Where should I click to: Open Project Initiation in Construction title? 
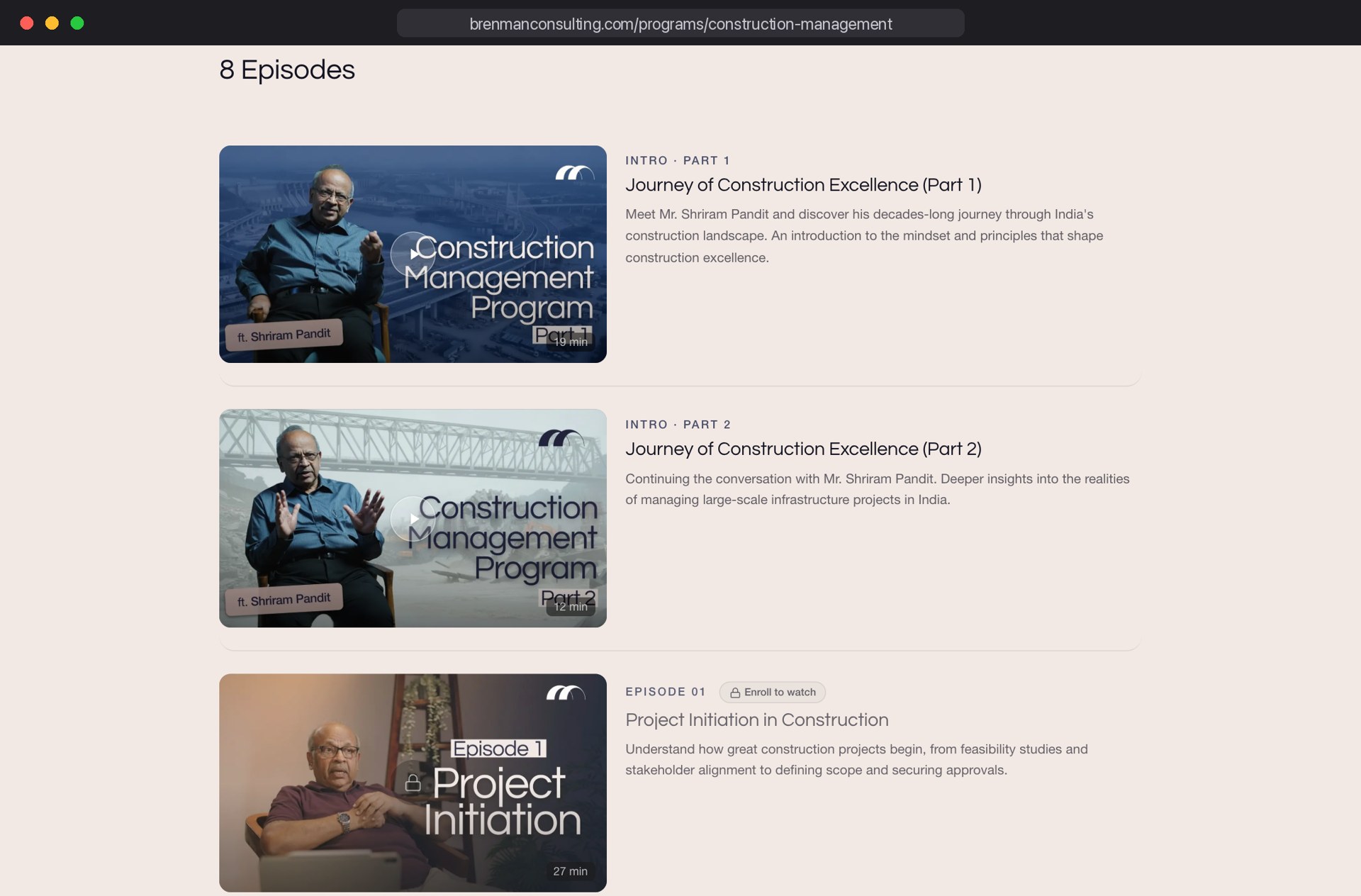756,719
